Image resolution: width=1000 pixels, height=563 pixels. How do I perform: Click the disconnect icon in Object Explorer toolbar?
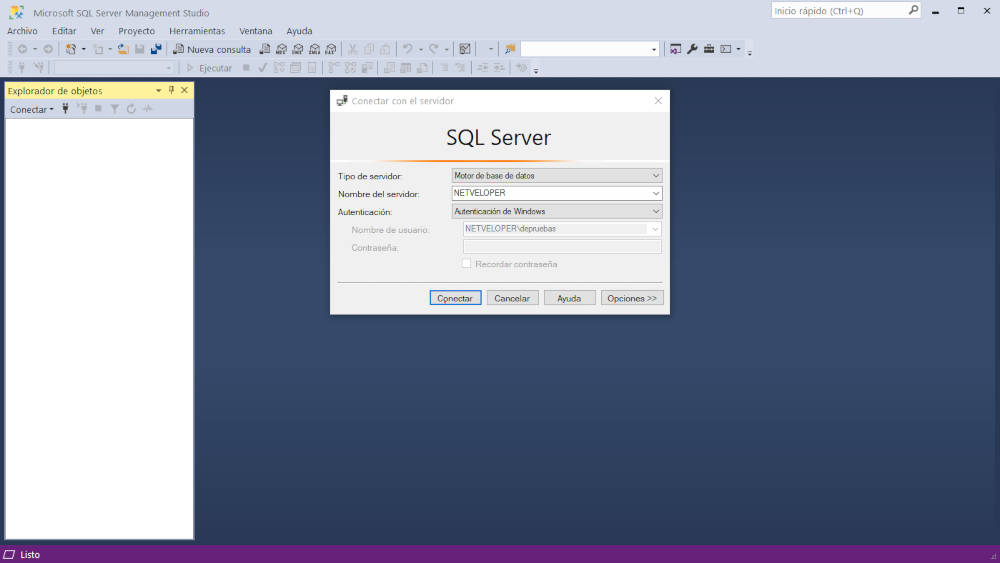pyautogui.click(x=82, y=109)
